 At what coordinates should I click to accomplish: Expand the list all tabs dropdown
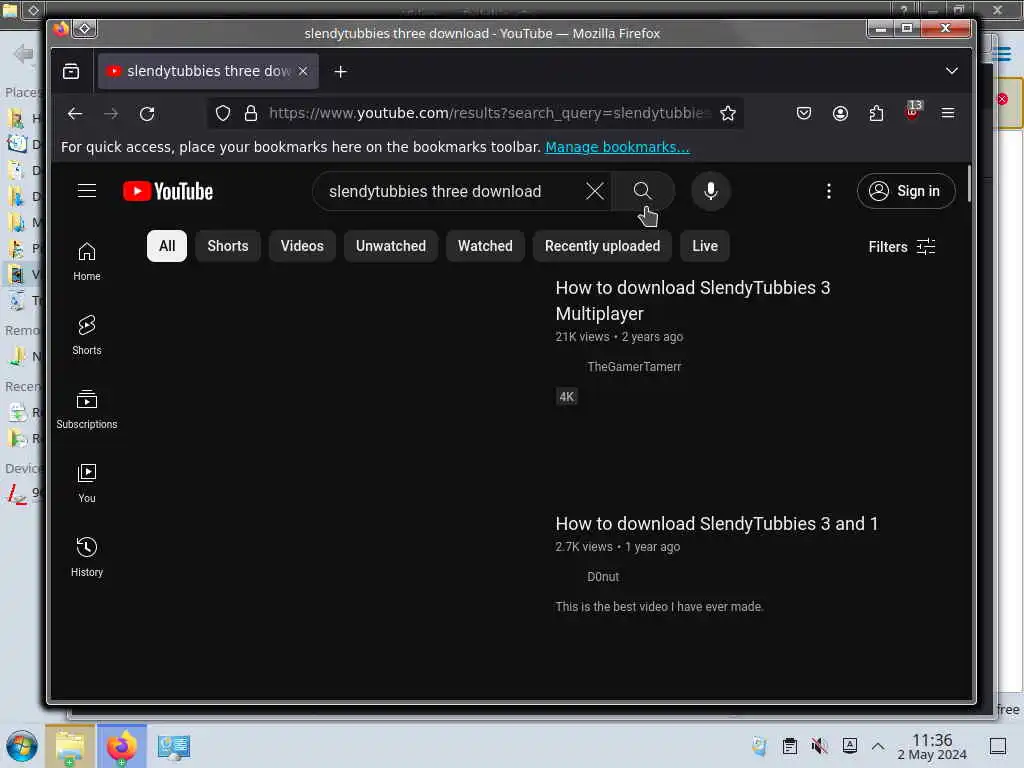click(952, 71)
